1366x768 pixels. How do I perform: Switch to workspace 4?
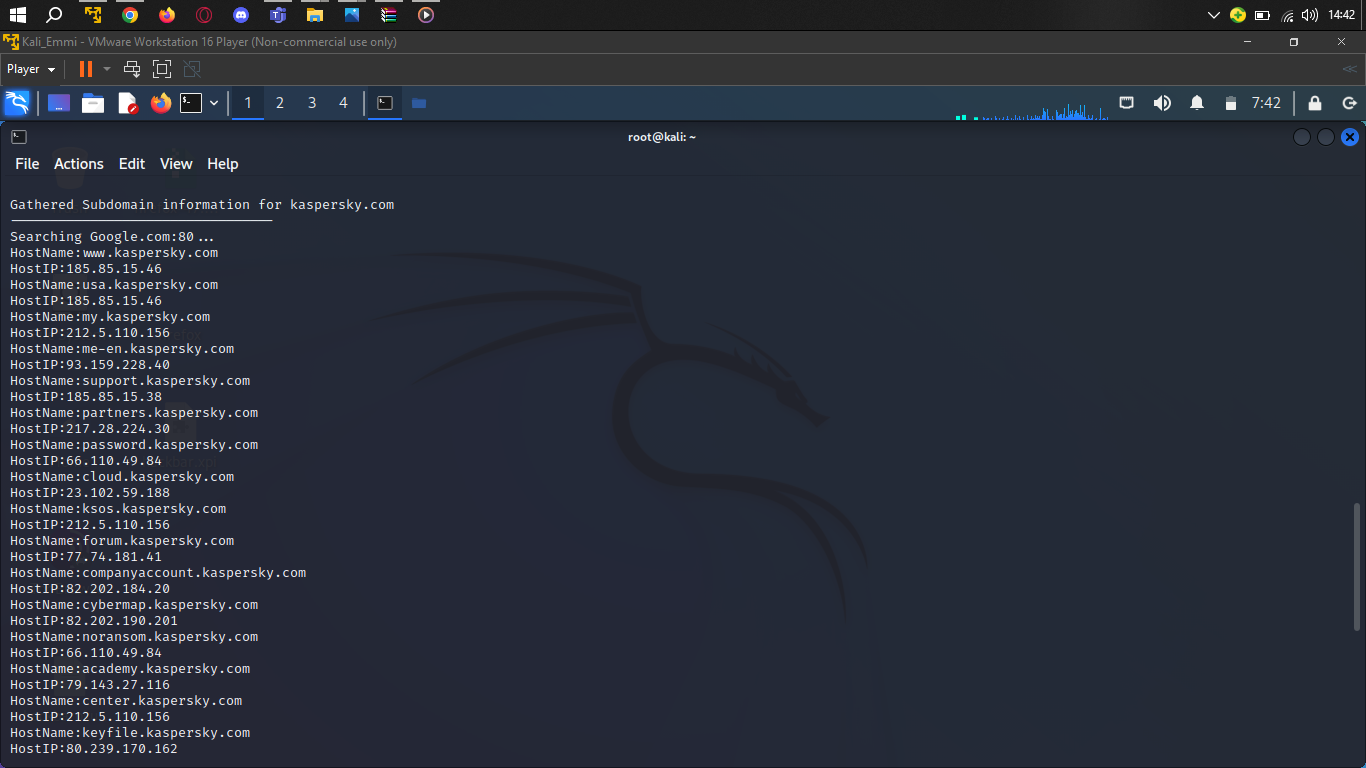[344, 103]
